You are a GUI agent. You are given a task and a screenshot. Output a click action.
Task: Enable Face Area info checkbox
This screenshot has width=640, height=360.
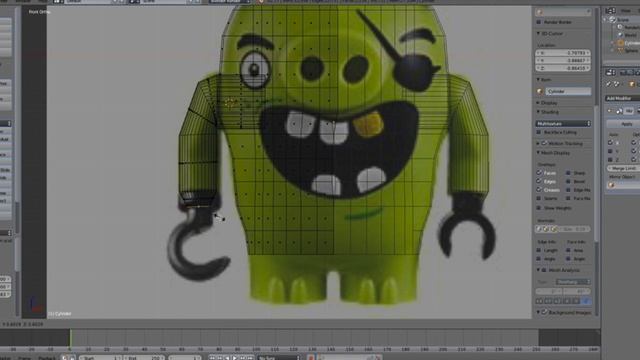tap(568, 250)
